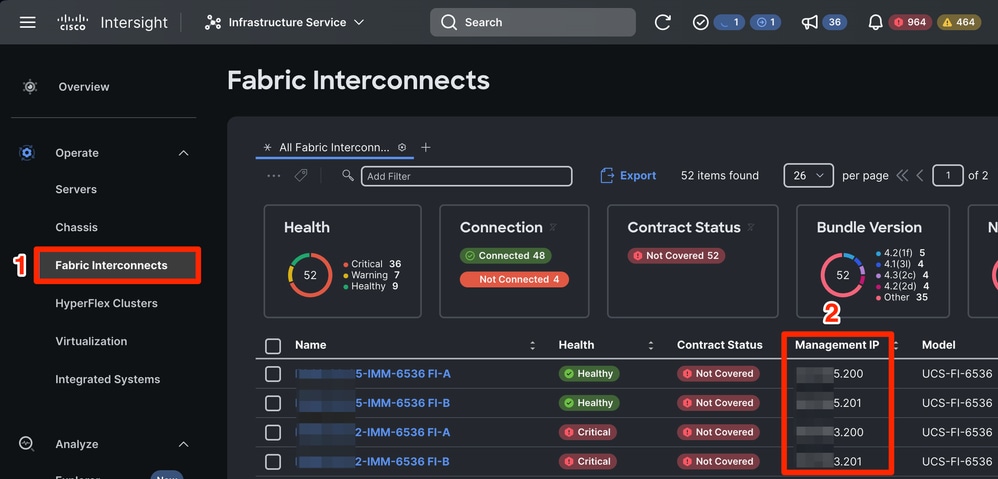This screenshot has width=998, height=479.
Task: Open the 2-IMM-6536 FI-A link
Action: click(x=373, y=433)
